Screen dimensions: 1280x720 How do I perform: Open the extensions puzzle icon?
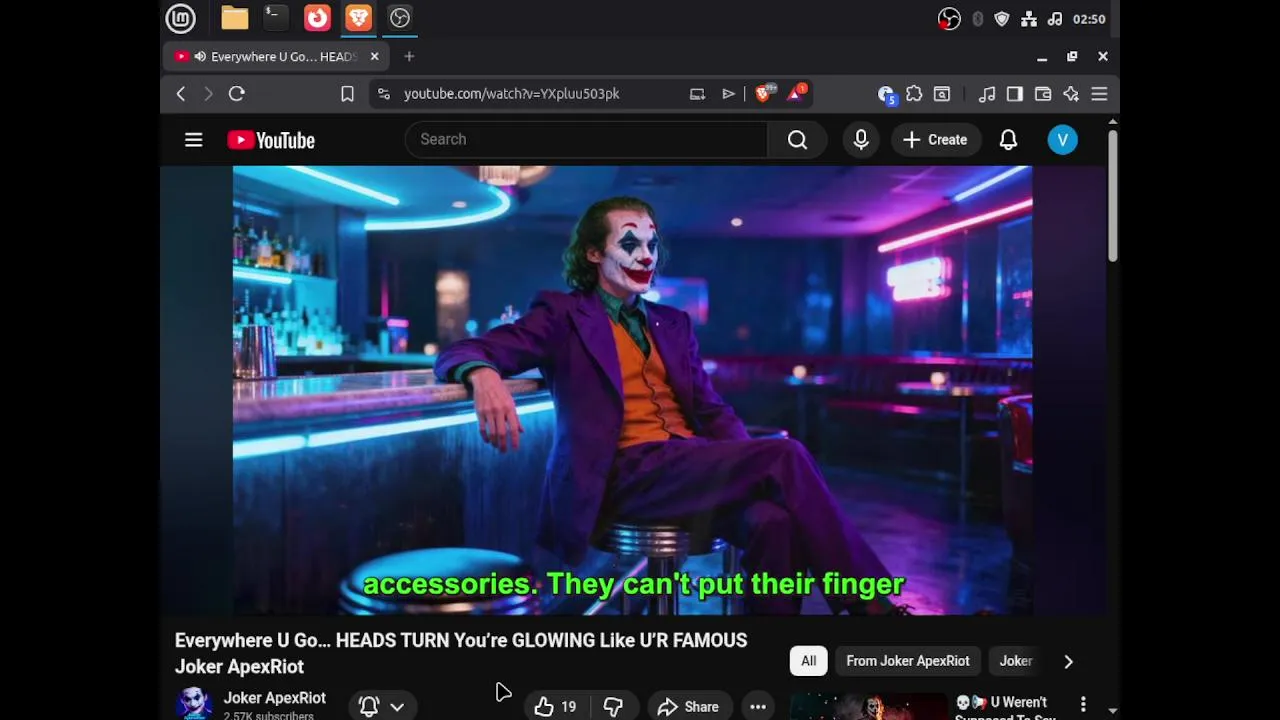pyautogui.click(x=914, y=94)
